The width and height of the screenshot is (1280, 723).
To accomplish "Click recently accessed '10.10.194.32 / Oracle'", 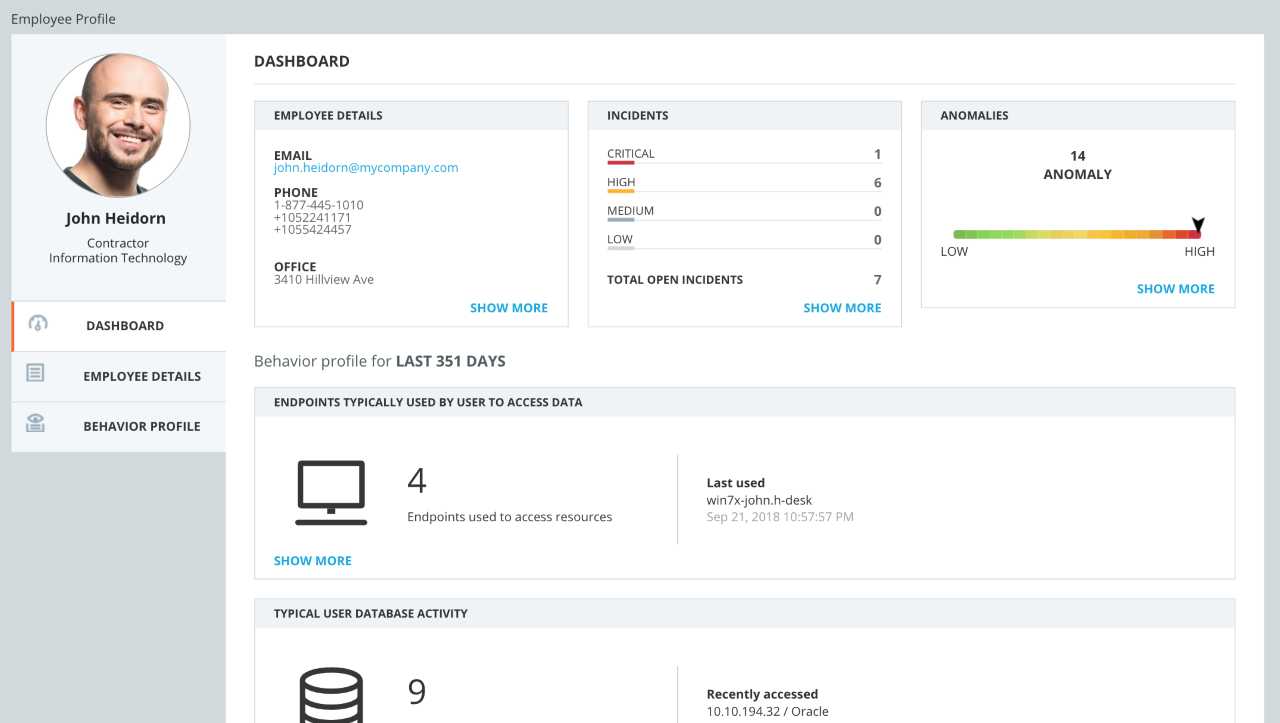I will (767, 712).
